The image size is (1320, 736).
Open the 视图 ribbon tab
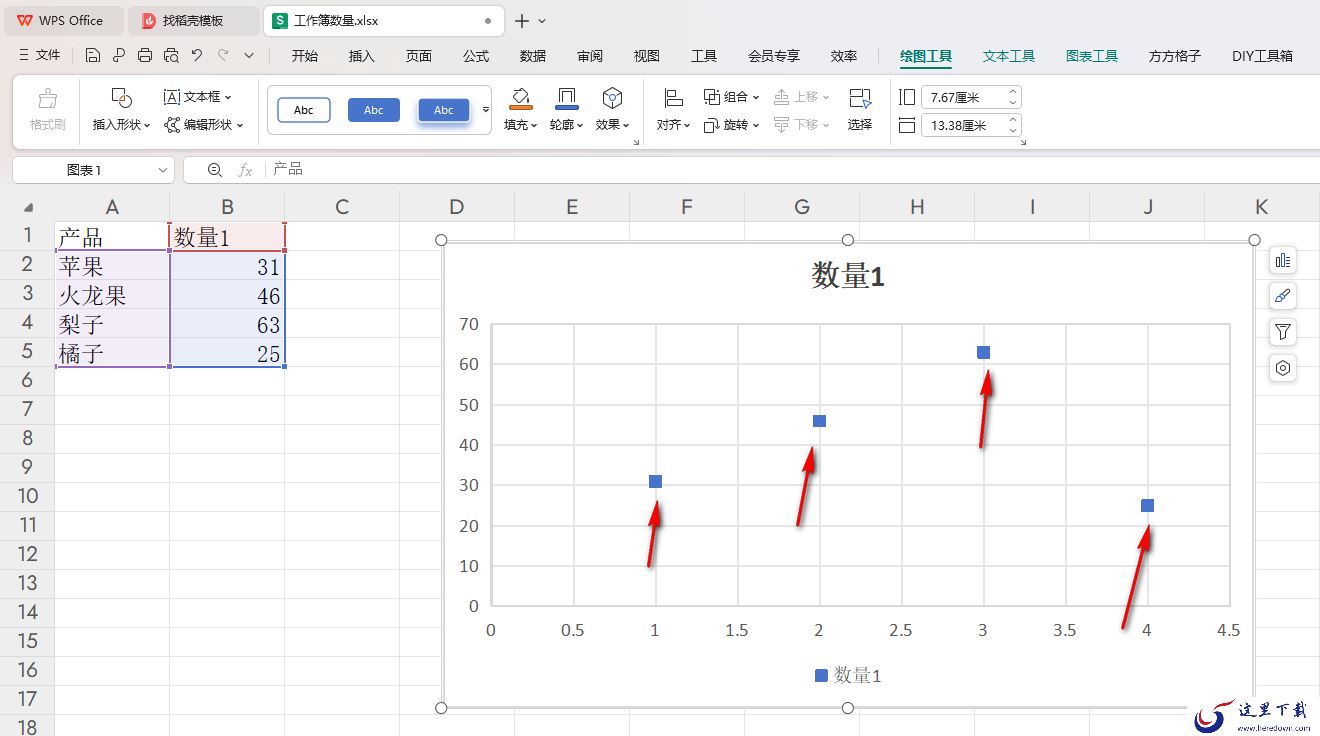(x=647, y=56)
